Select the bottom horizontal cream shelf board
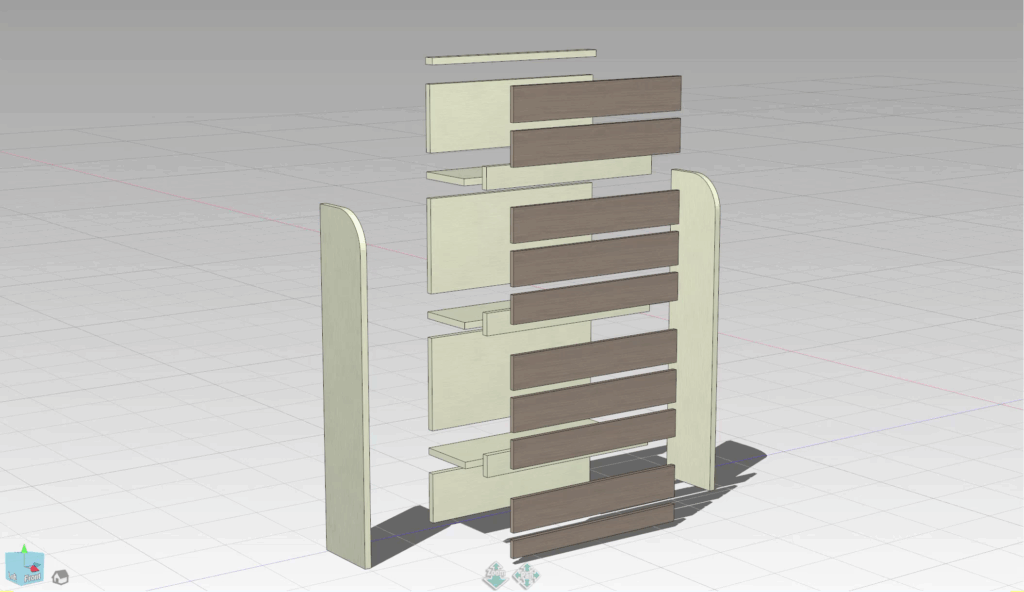 (x=456, y=453)
